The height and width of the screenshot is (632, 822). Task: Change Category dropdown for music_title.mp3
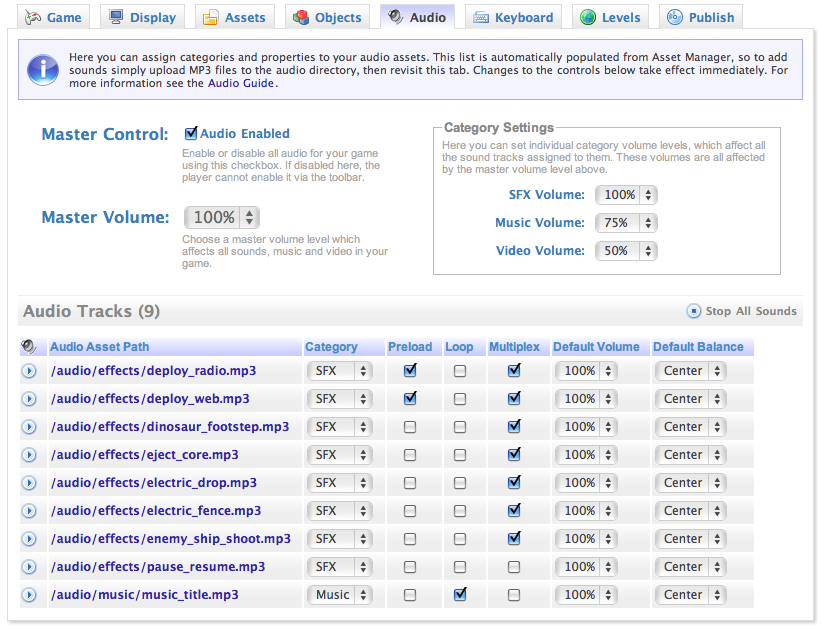339,595
